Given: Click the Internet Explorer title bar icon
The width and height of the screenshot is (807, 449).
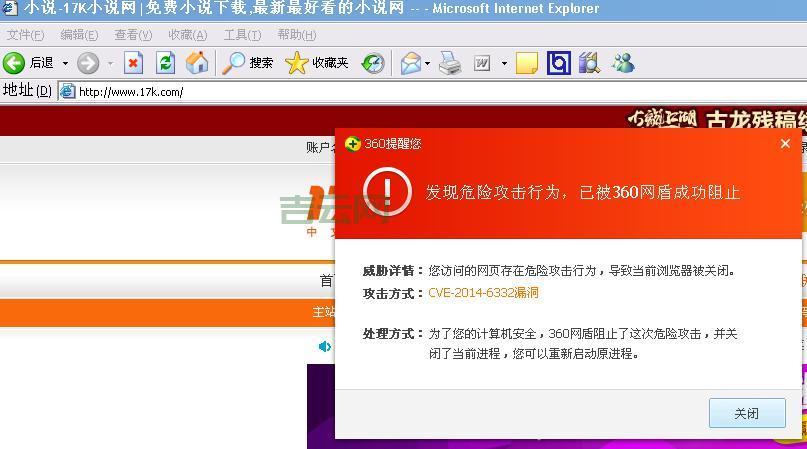Looking at the screenshot, I should point(9,8).
